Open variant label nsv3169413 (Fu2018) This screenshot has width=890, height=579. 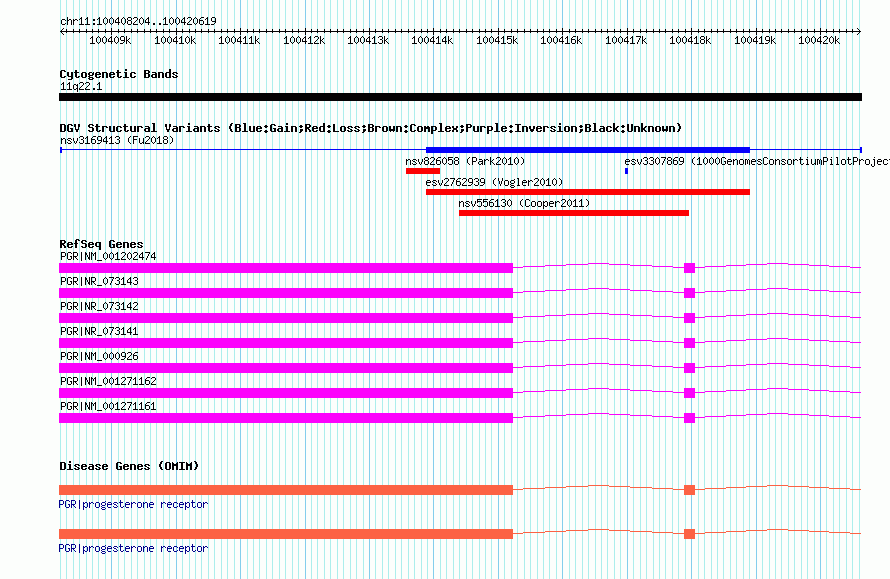[x=117, y=140]
